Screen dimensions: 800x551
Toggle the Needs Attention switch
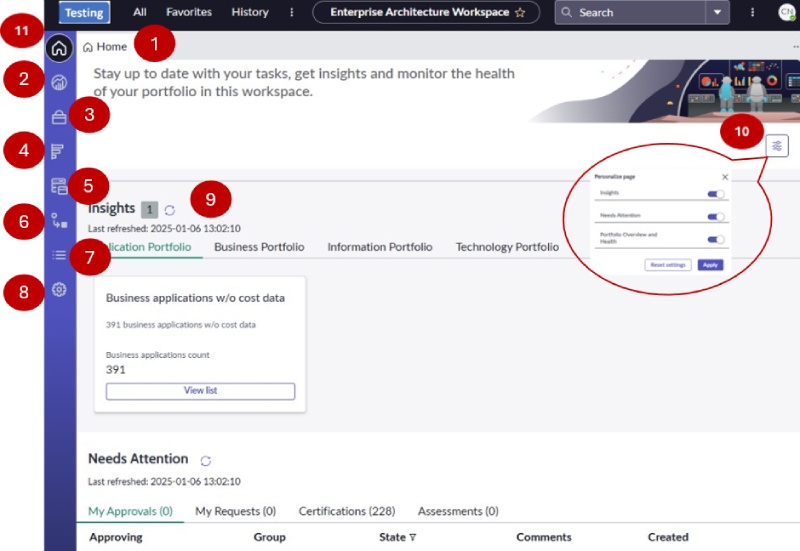pos(716,217)
